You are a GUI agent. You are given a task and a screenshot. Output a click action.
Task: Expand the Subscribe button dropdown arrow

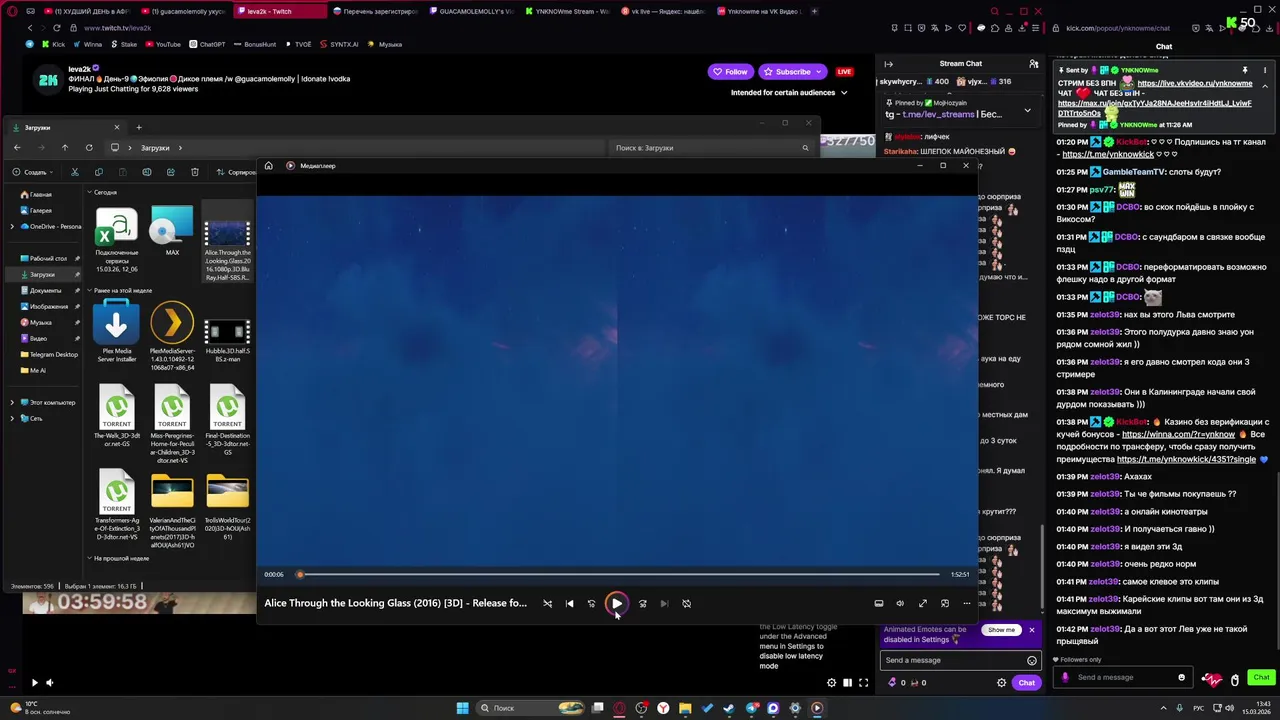[x=821, y=72]
